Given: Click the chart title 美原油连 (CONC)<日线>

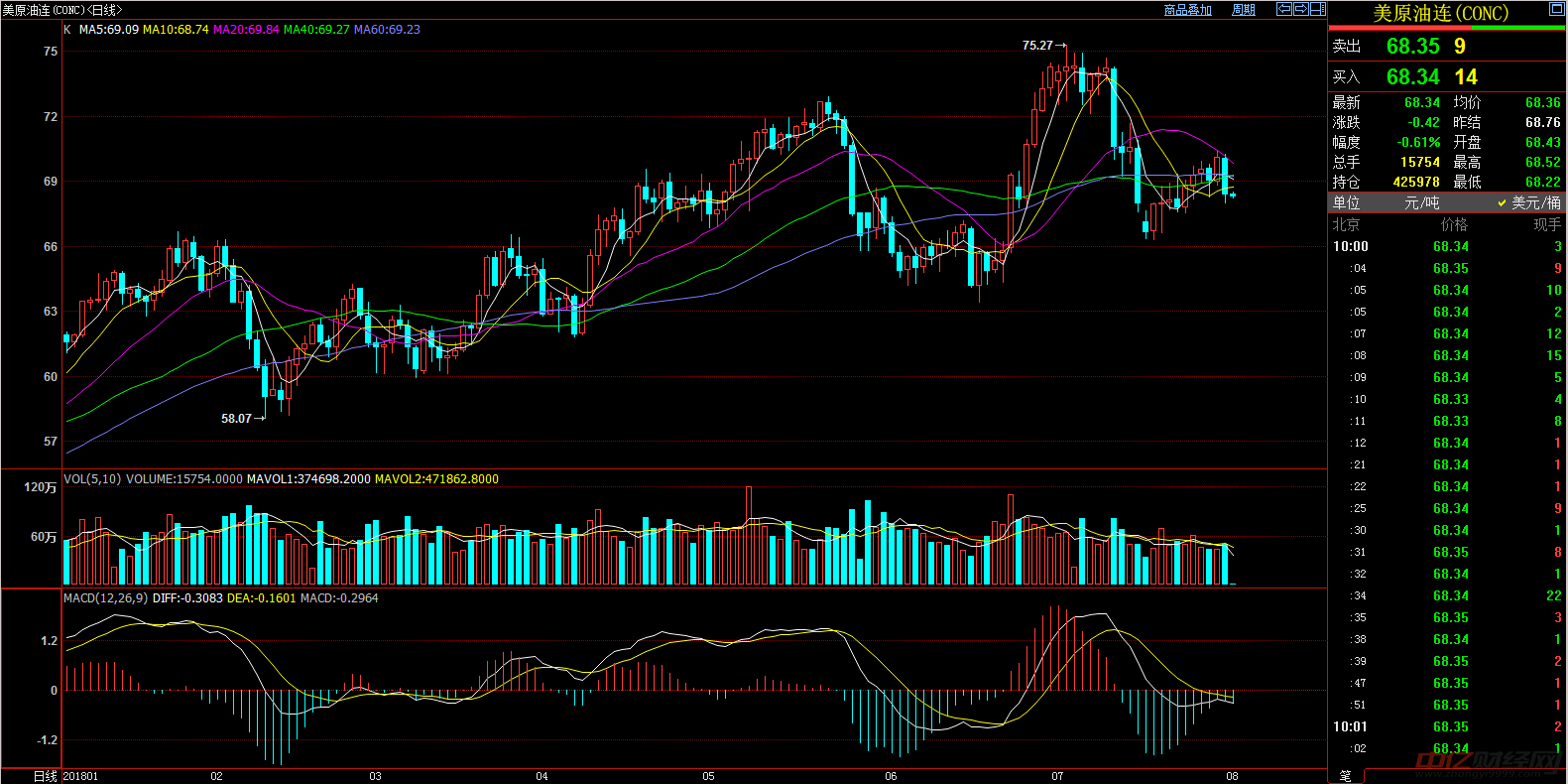Looking at the screenshot, I should point(62,10).
